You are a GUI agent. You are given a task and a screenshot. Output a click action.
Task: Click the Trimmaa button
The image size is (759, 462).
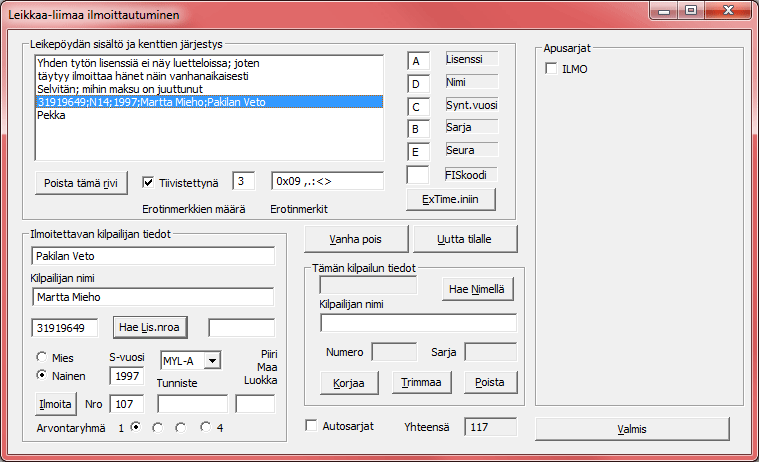[x=420, y=383]
